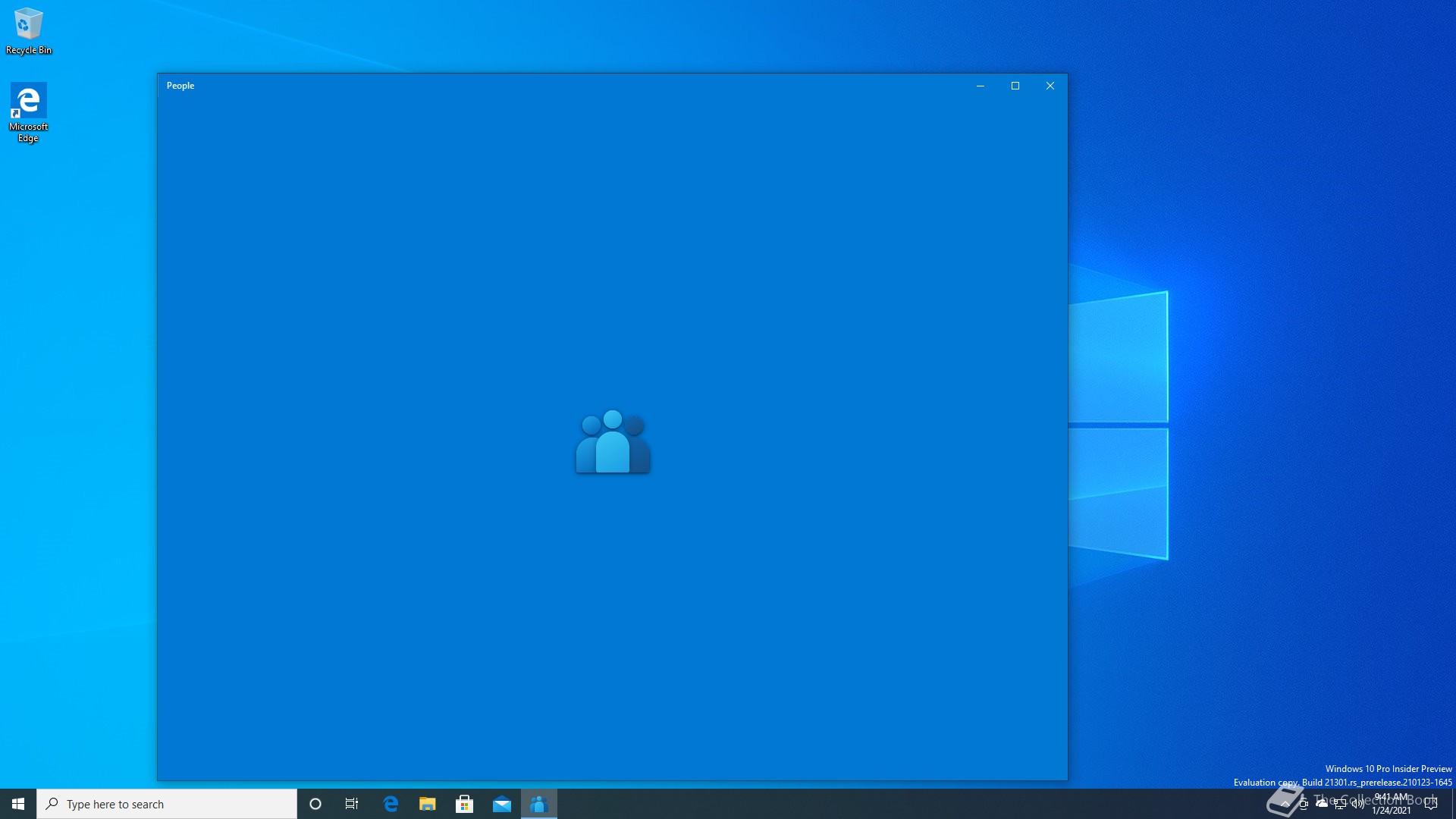The height and width of the screenshot is (819, 1456).
Task: Expand the hidden system tray icons
Action: point(1285,804)
